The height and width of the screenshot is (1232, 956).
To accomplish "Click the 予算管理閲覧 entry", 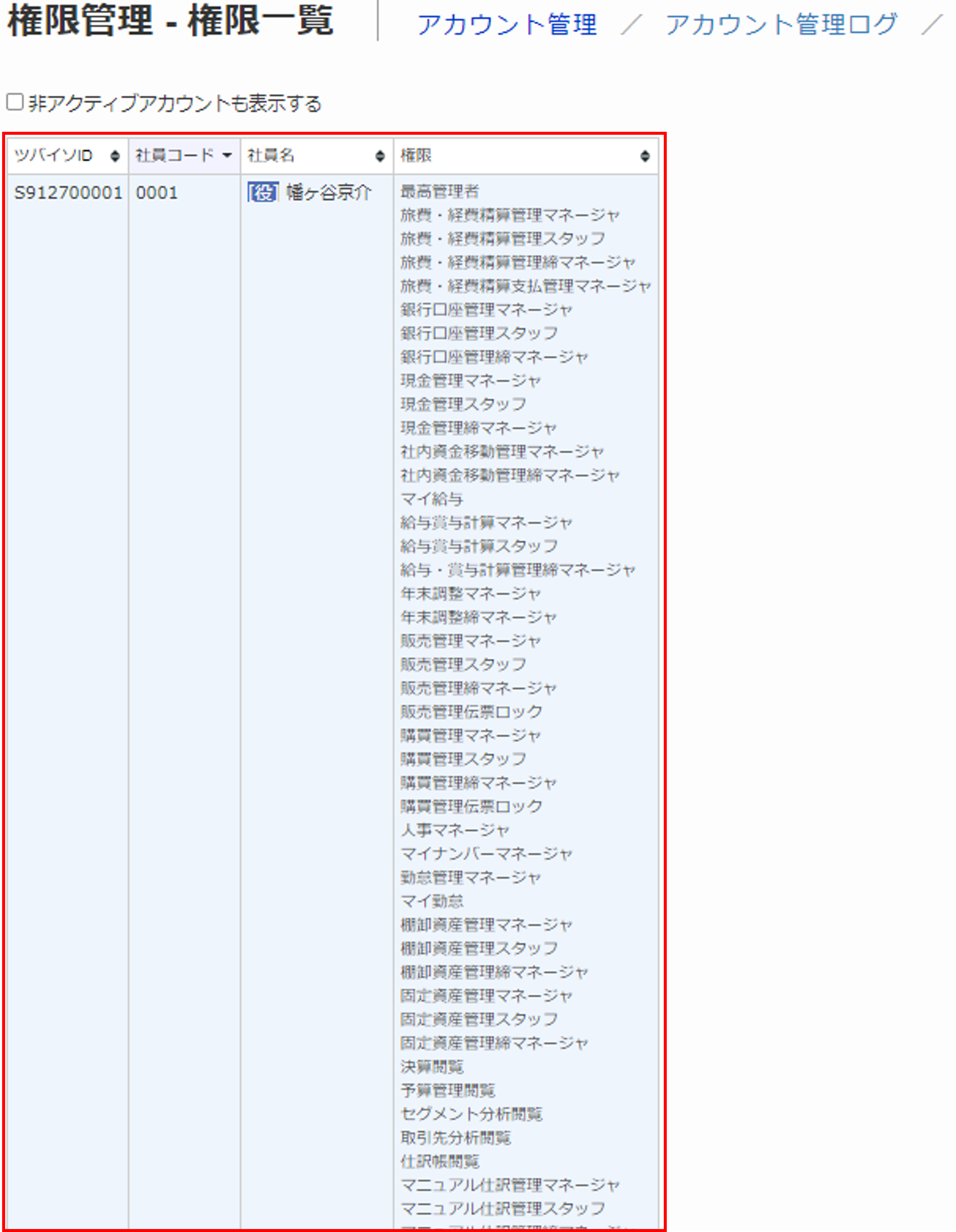I will click(x=447, y=1092).
